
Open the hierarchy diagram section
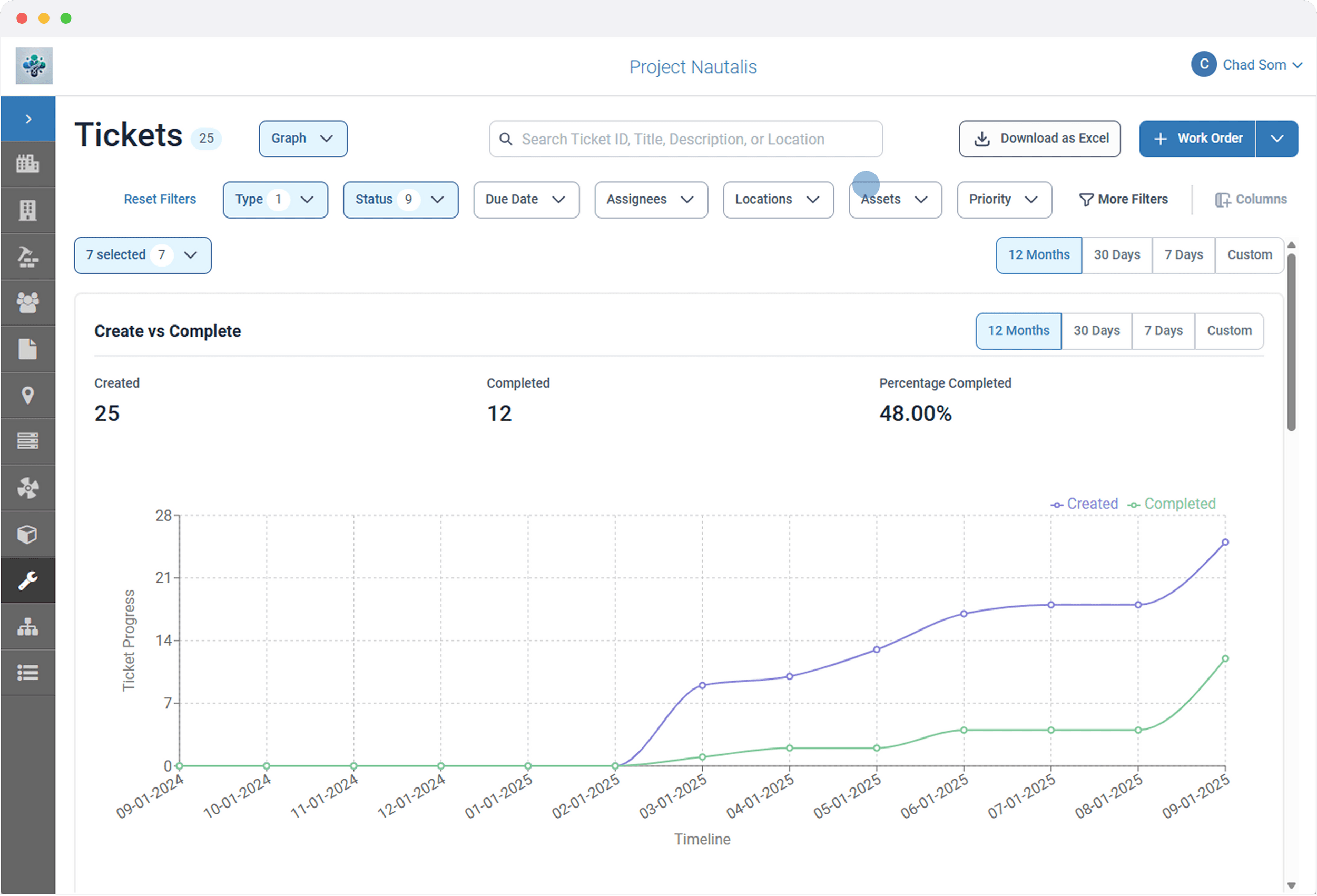point(29,626)
